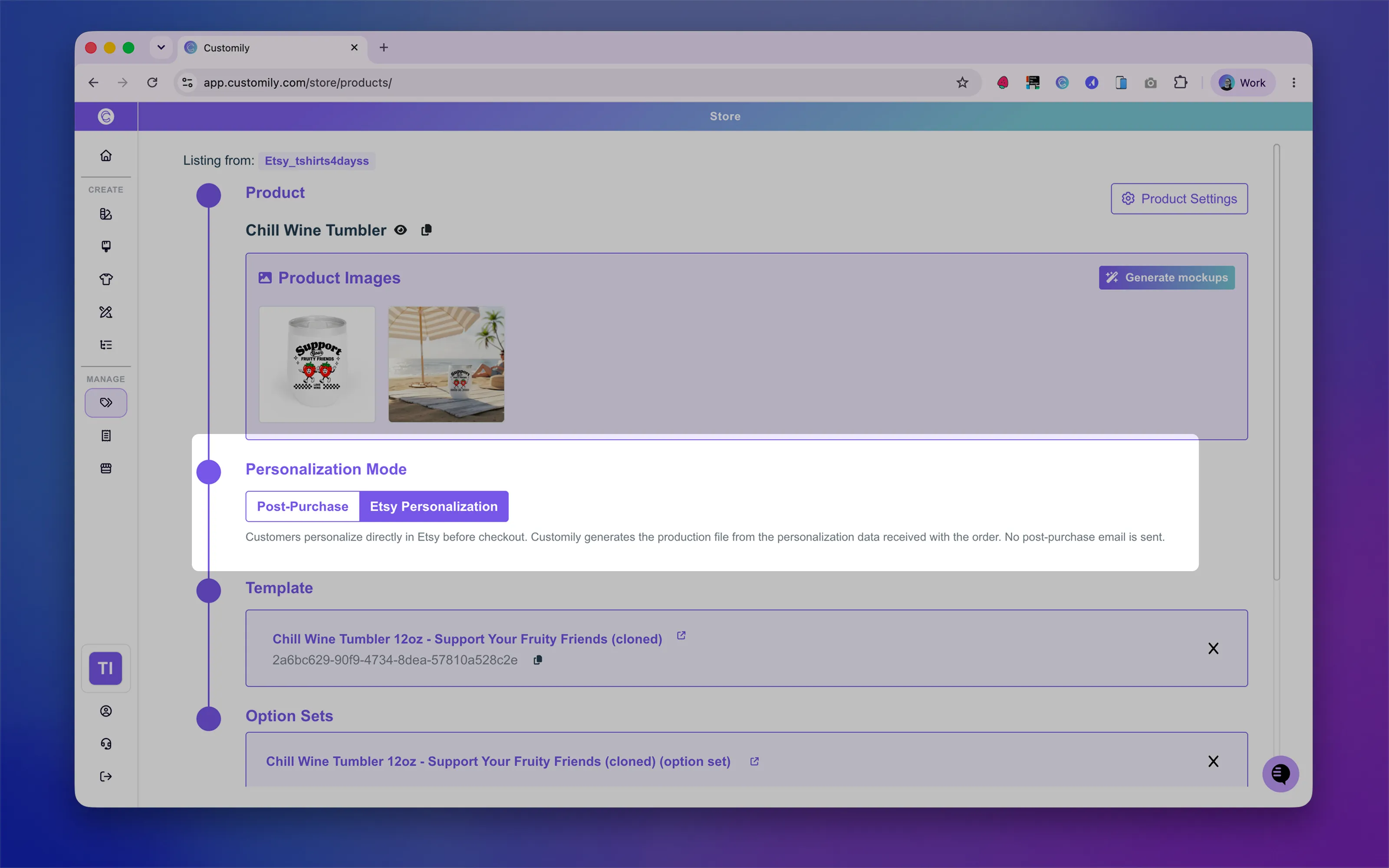
Task: Open the mockups brush icon in the sidebar
Action: (106, 246)
